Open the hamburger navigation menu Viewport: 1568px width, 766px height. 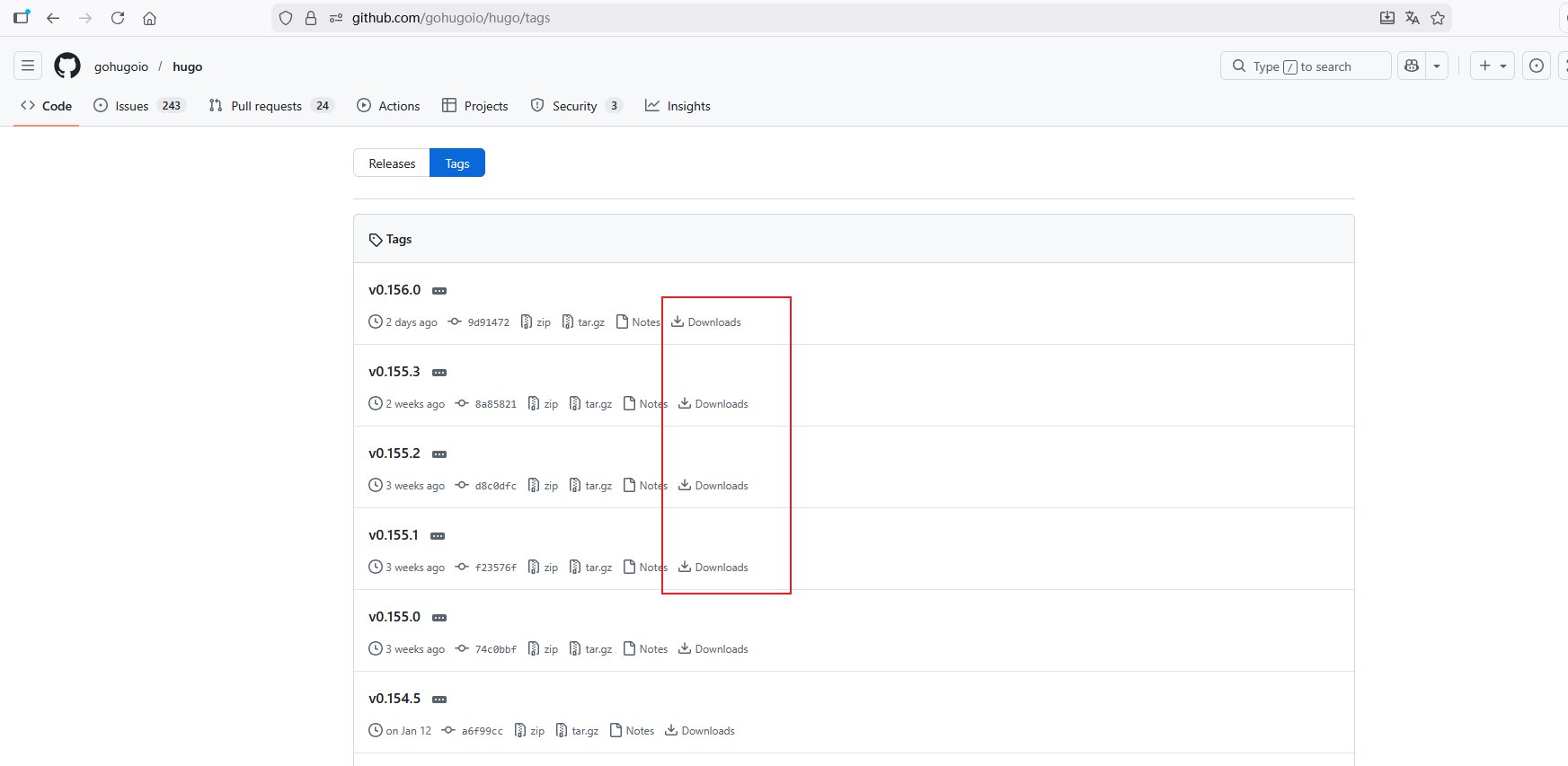click(x=28, y=66)
